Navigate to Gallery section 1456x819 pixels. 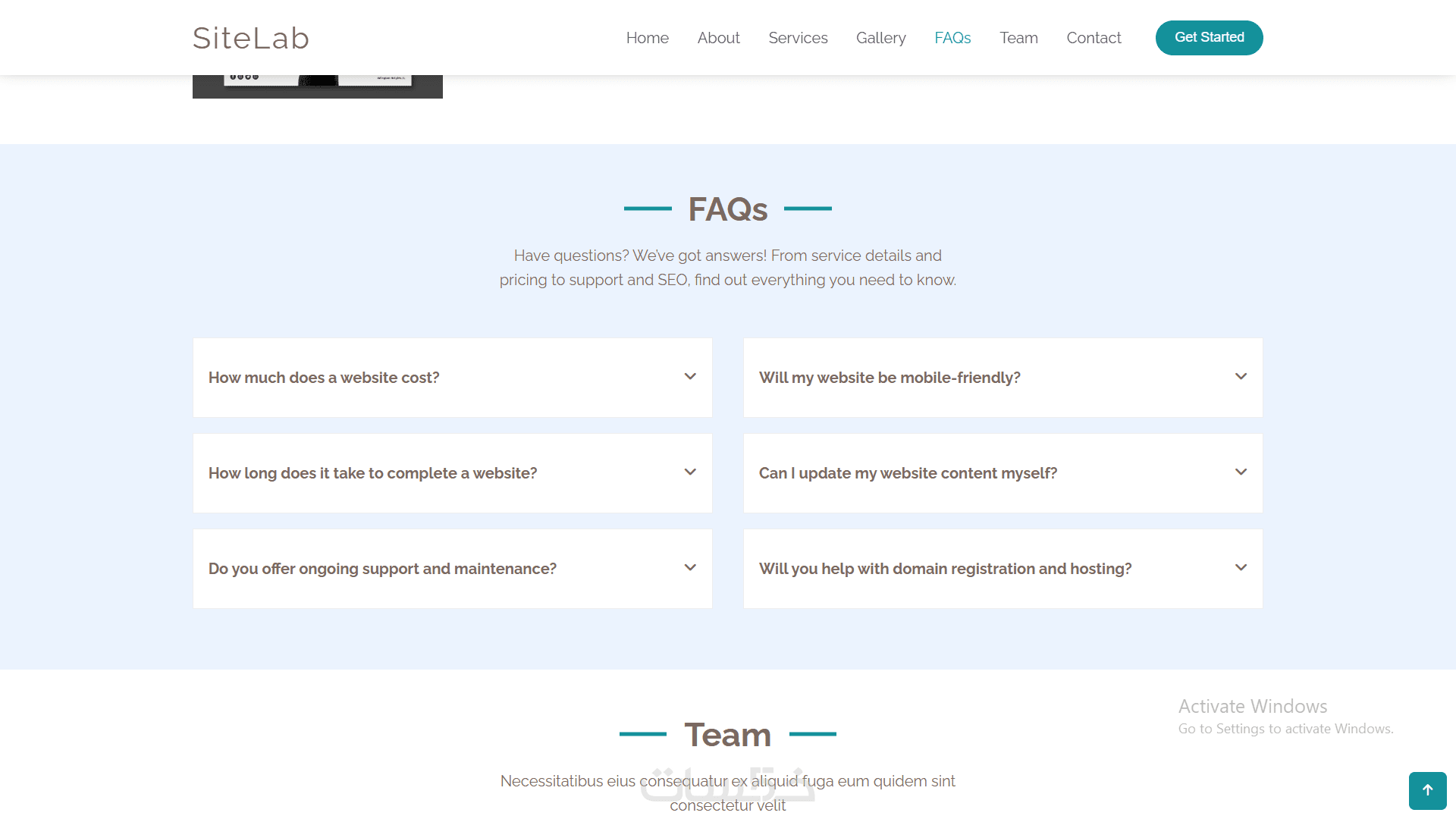pyautogui.click(x=880, y=38)
